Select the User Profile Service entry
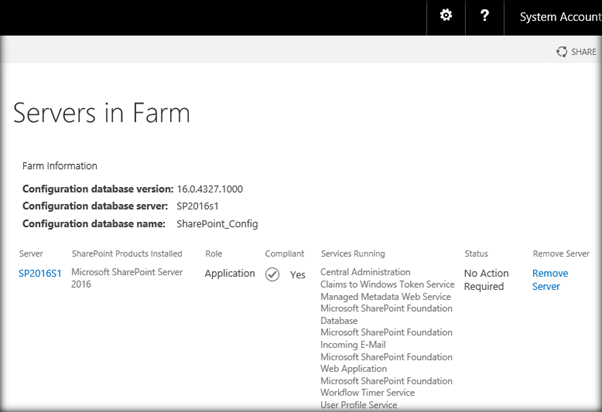The image size is (602, 412). [x=361, y=404]
